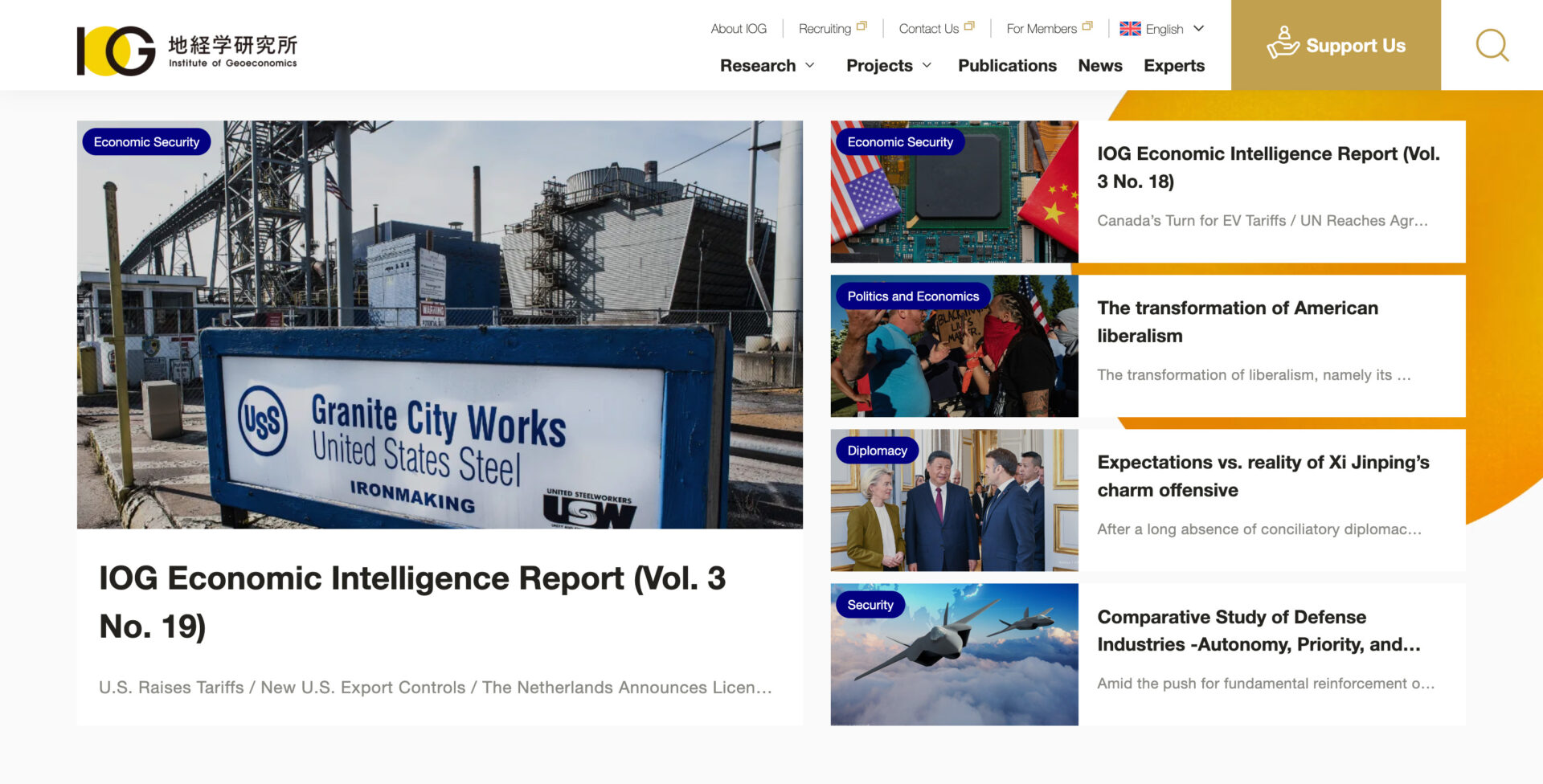Open the For Members link
The height and width of the screenshot is (784, 1543).
click(x=1042, y=29)
